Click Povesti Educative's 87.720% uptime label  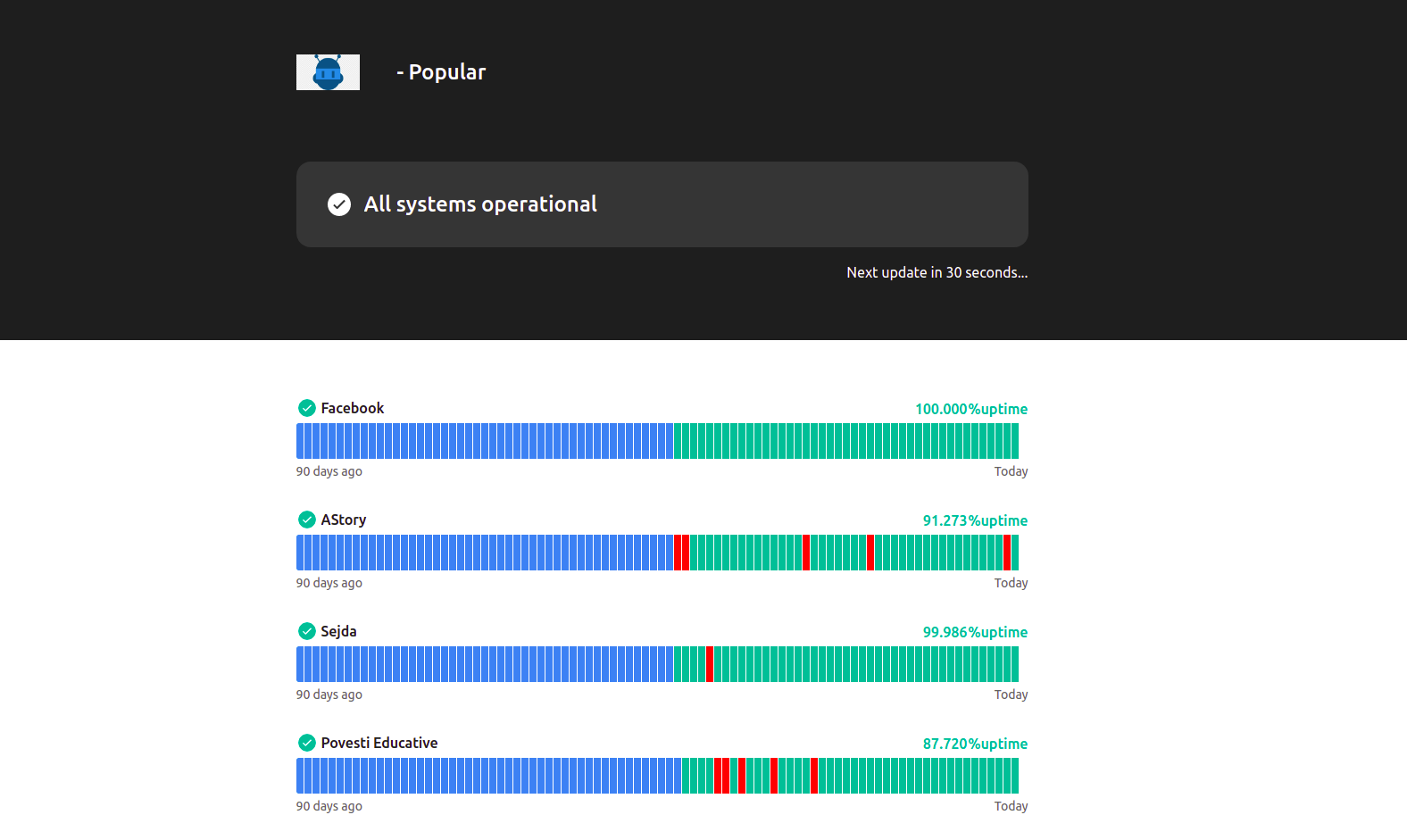[975, 744]
